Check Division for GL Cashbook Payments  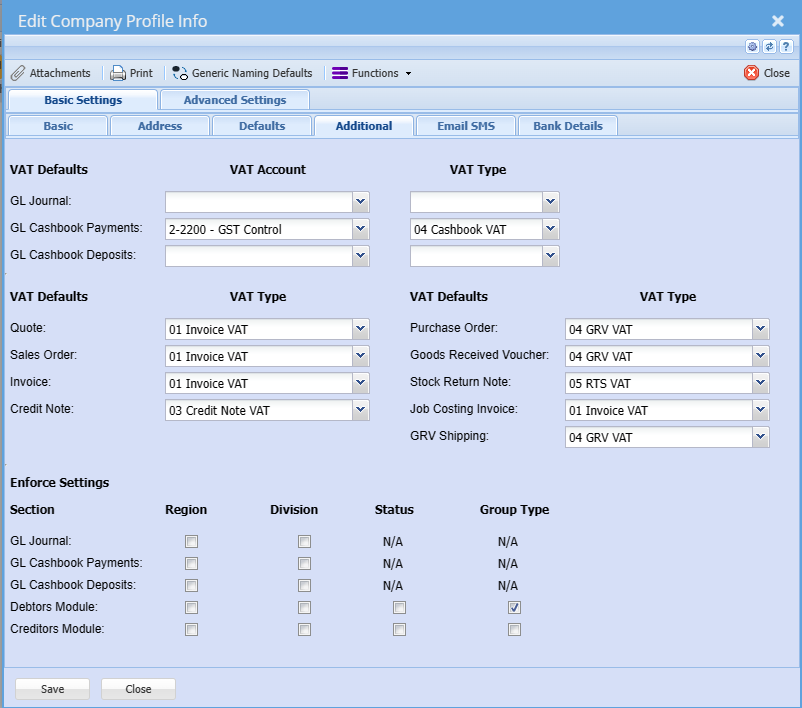coord(304,564)
